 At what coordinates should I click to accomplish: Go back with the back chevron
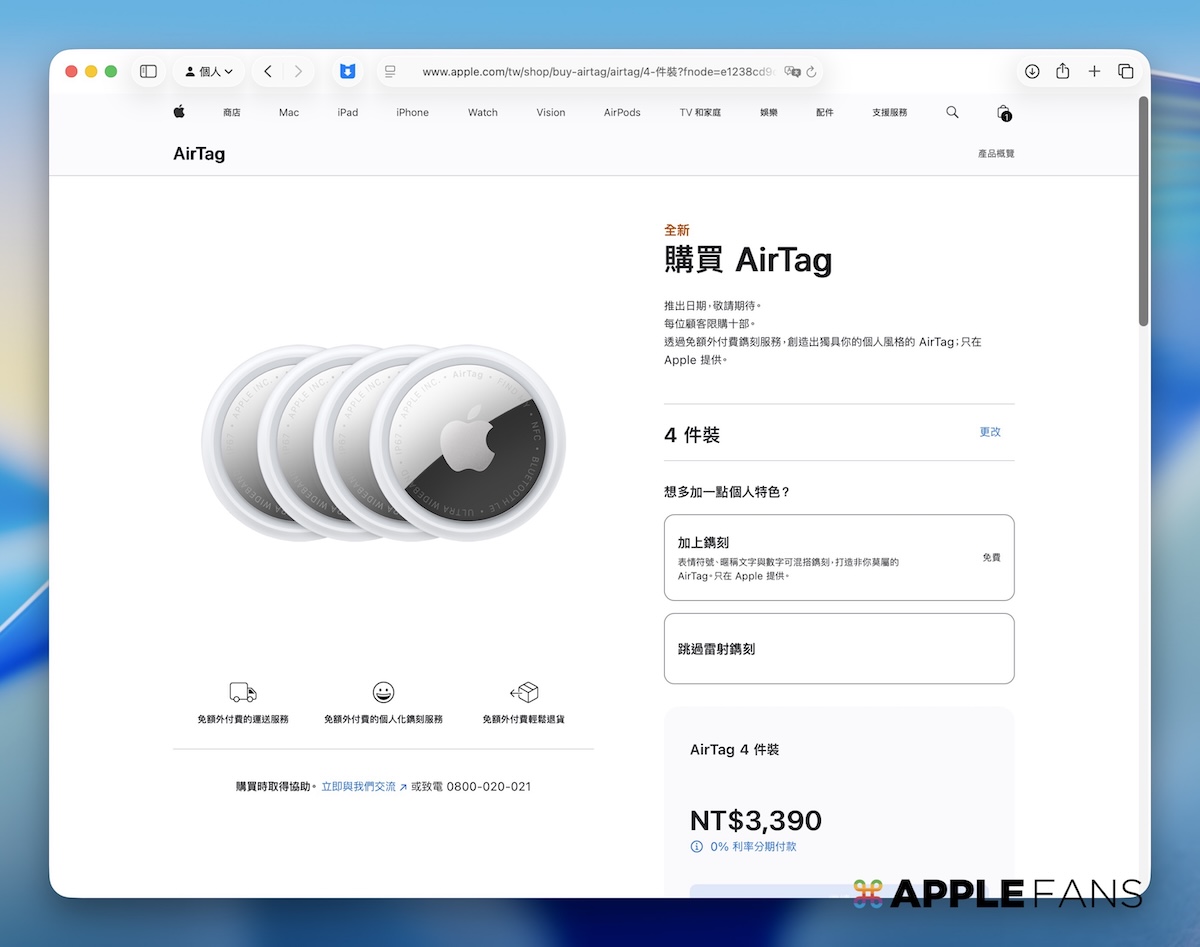[268, 71]
